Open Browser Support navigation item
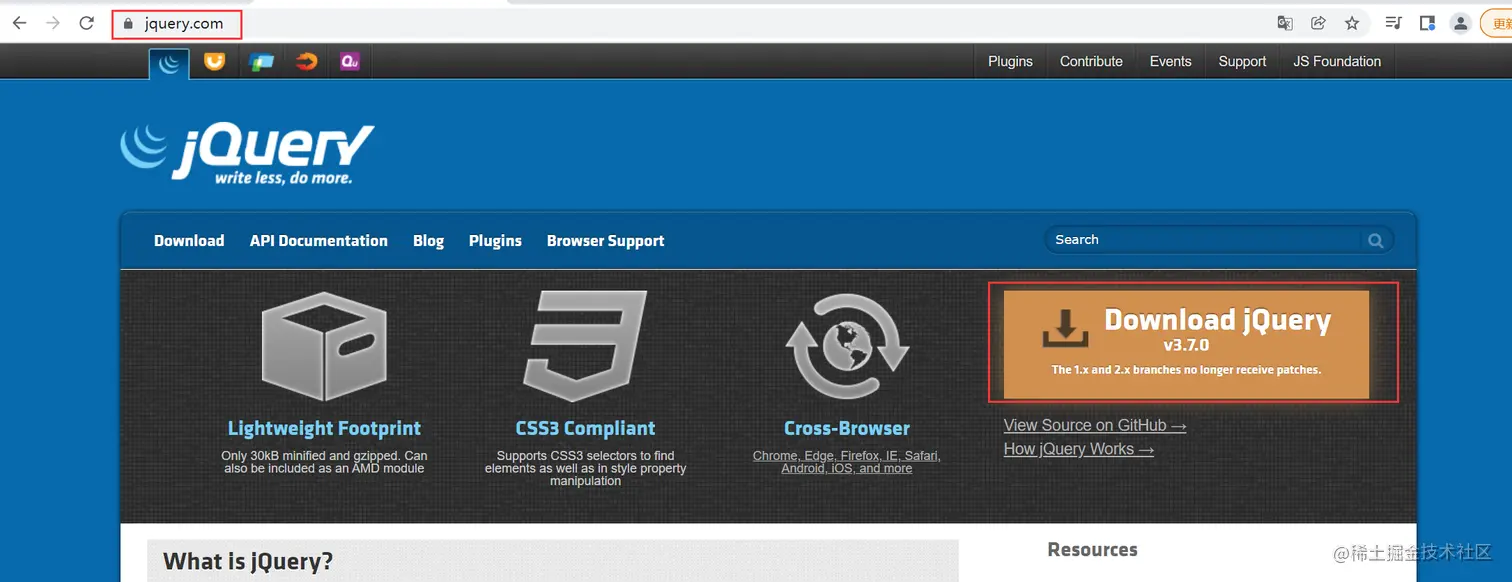Screen dimensions: 1512x582 click(605, 241)
